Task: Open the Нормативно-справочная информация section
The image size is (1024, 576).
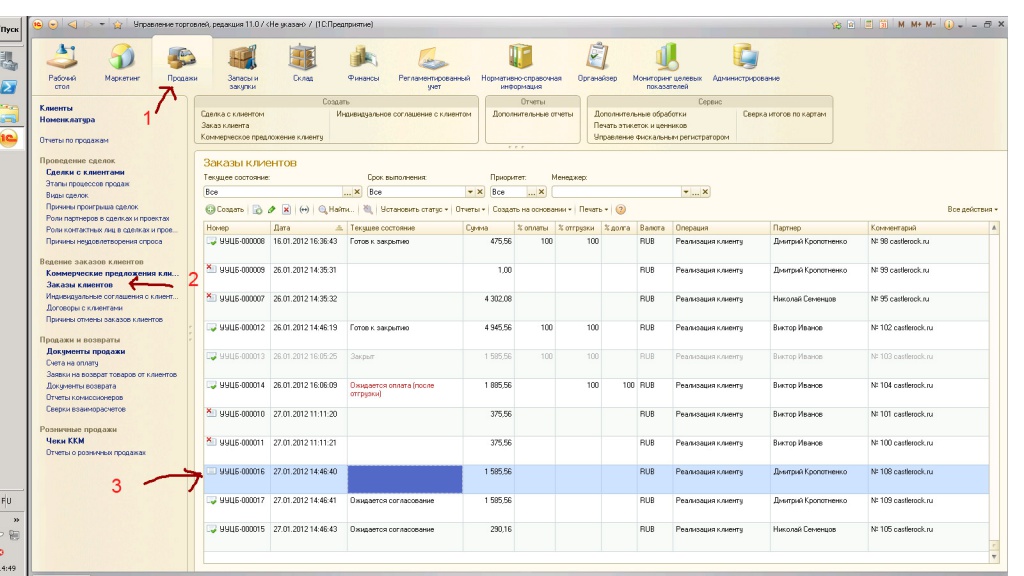Action: click(521, 66)
